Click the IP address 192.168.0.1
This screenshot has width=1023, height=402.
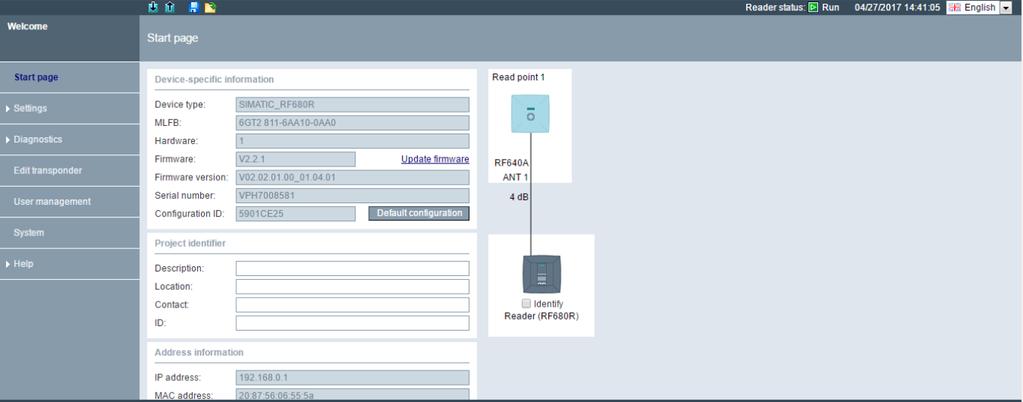pyautogui.click(x=352, y=378)
